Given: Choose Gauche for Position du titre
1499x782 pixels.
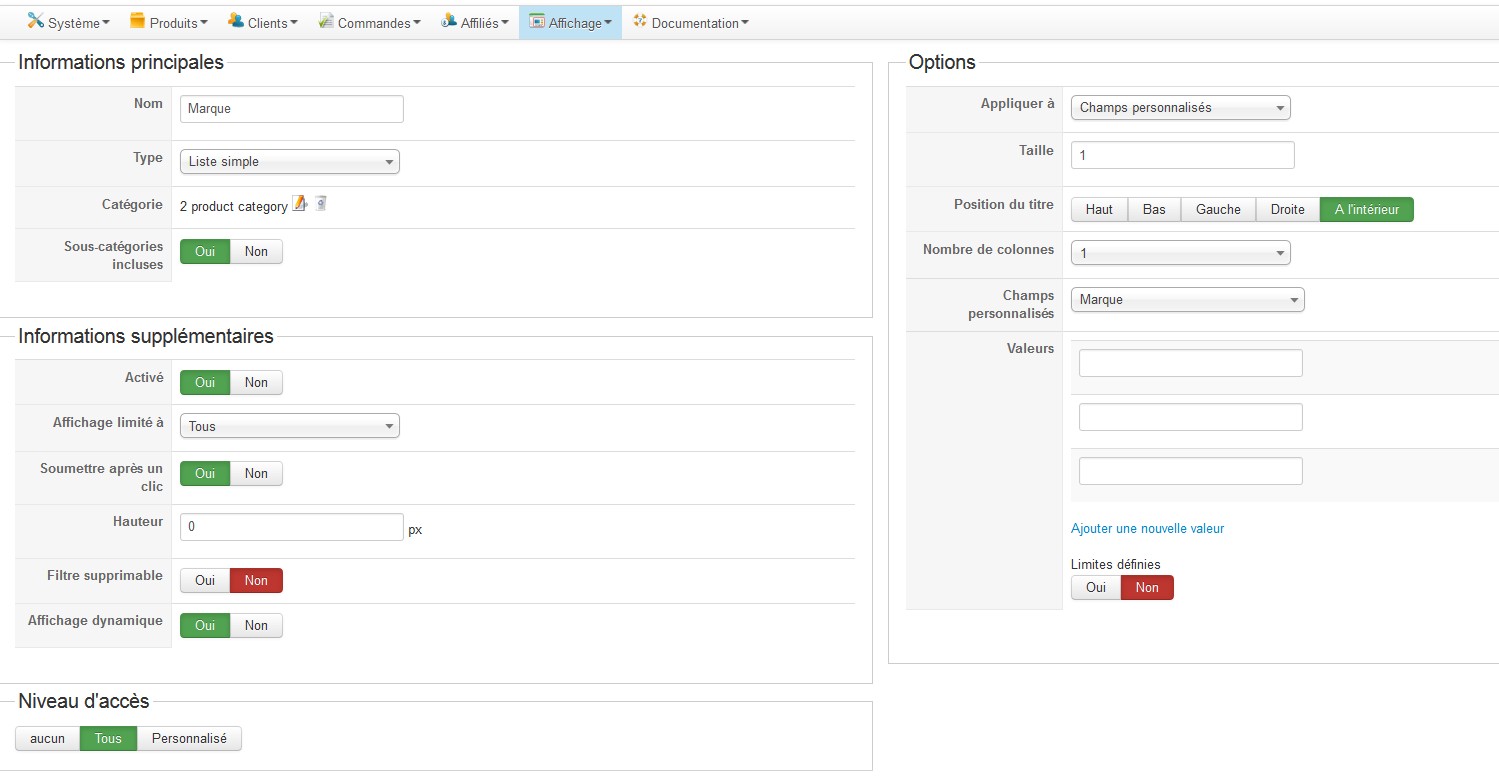Looking at the screenshot, I should tap(1218, 209).
